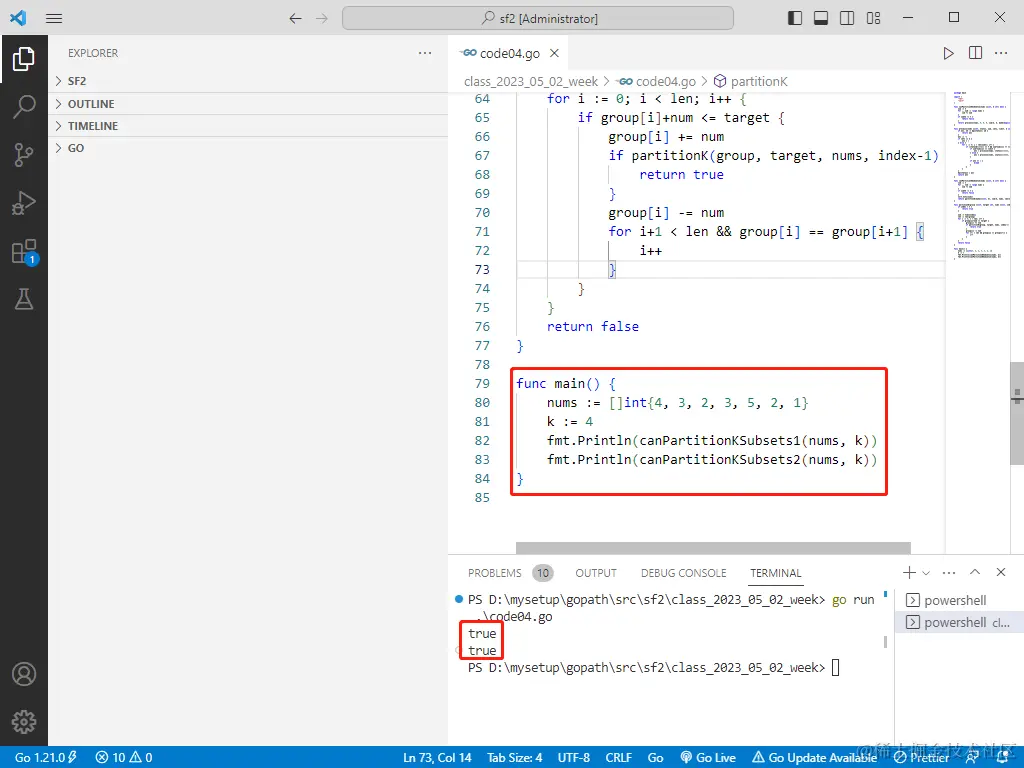Toggle the primary side bar

click(x=795, y=18)
